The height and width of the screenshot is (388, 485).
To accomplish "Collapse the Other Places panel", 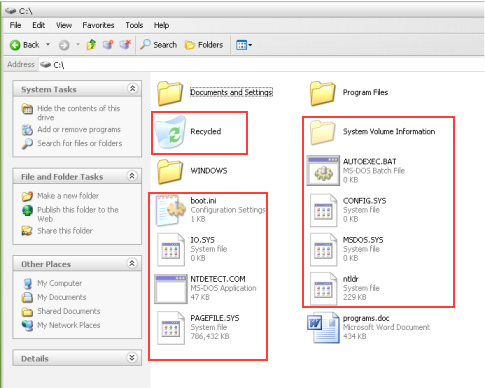I will click(132, 263).
